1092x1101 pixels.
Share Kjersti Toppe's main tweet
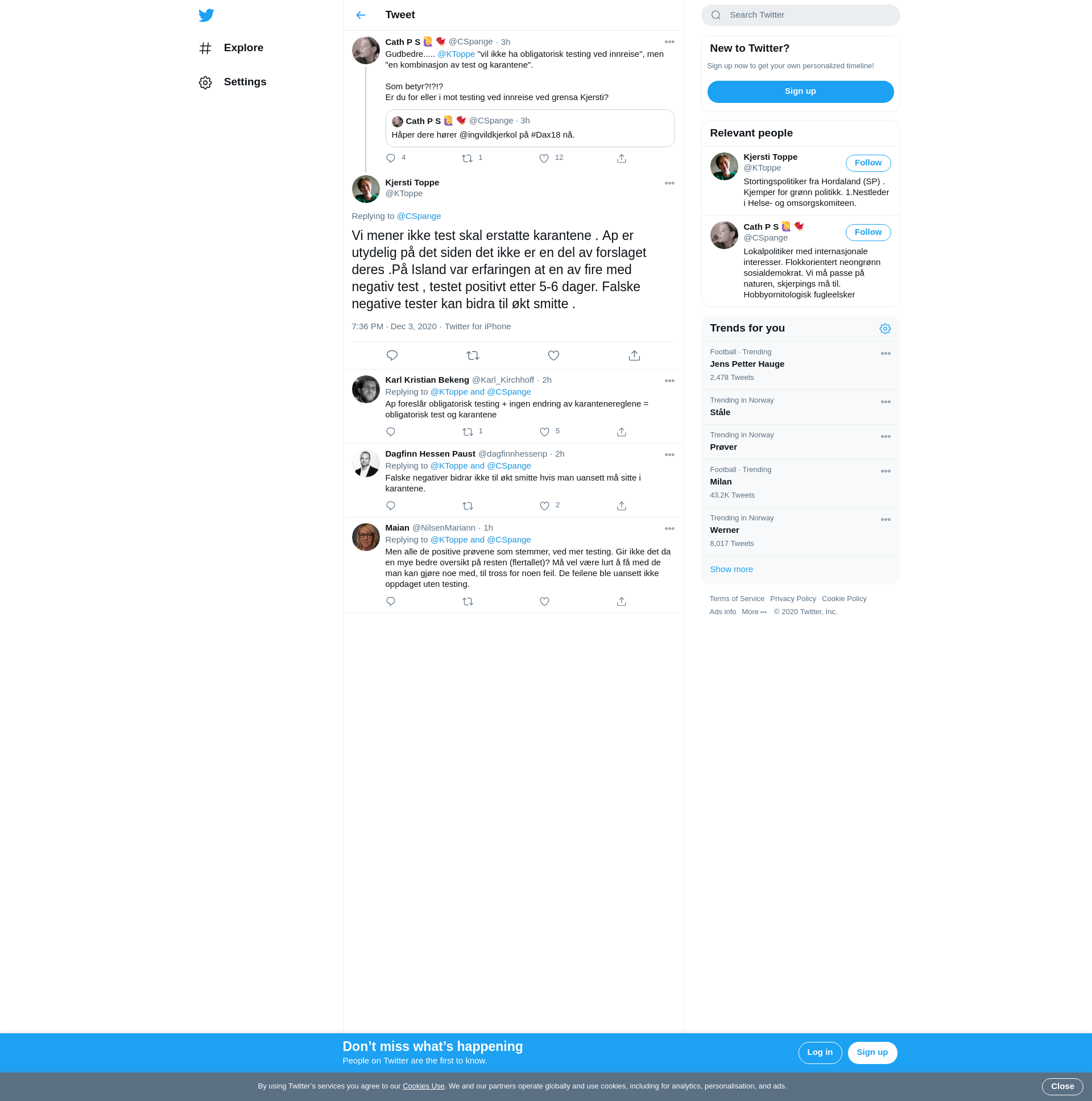coord(634,355)
